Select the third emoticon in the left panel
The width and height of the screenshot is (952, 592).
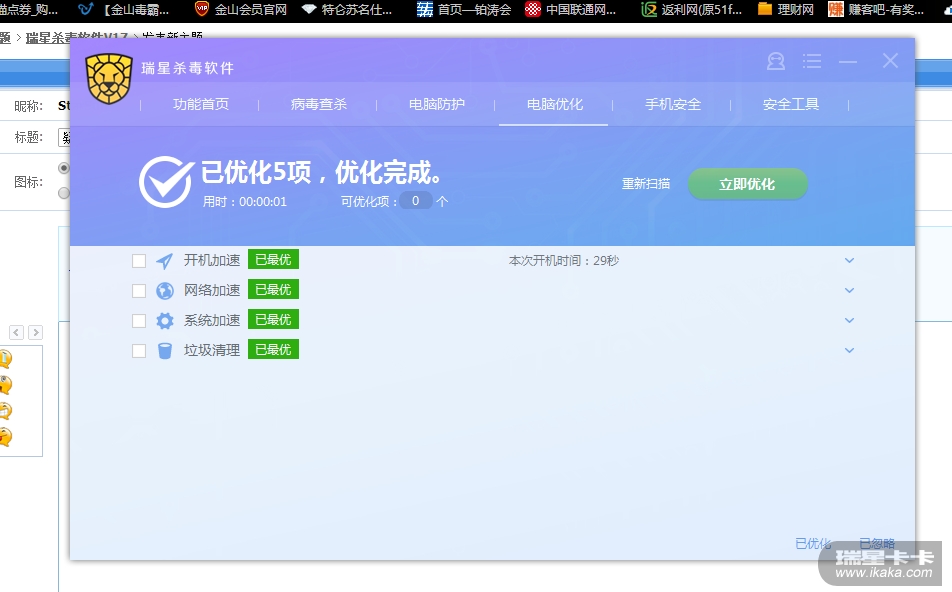coord(5,411)
